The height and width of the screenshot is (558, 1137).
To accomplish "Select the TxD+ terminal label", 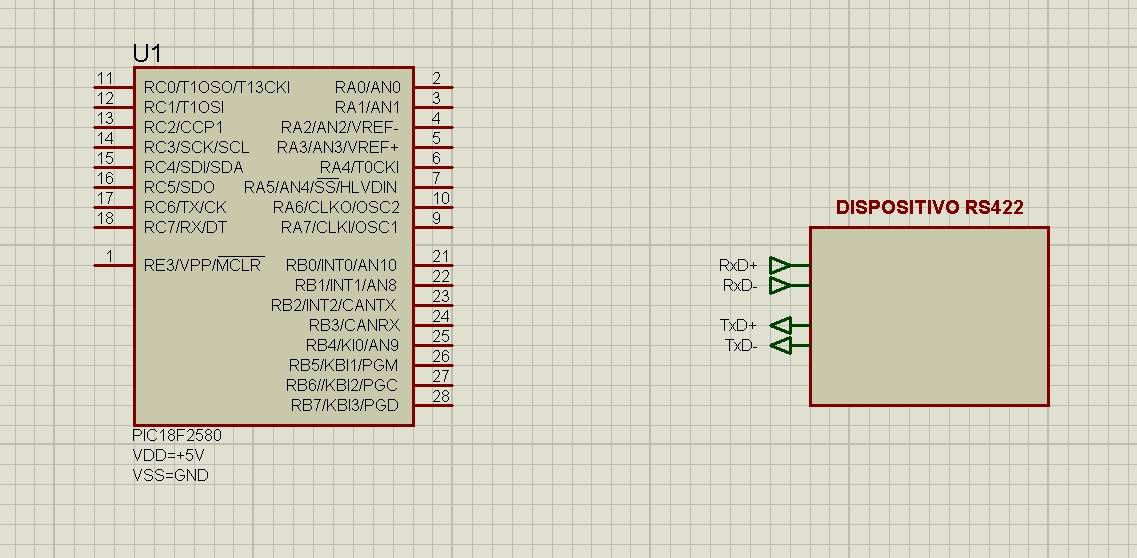I will 738,325.
